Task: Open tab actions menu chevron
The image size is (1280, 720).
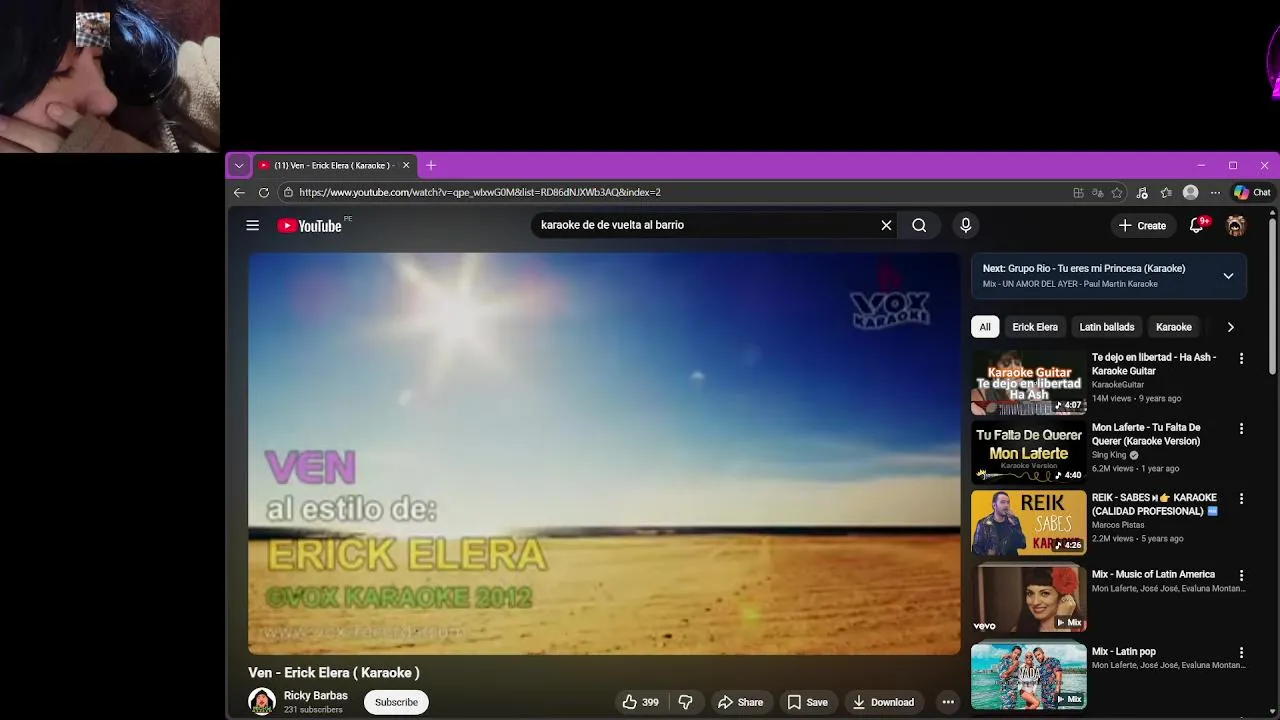Action: pos(239,165)
